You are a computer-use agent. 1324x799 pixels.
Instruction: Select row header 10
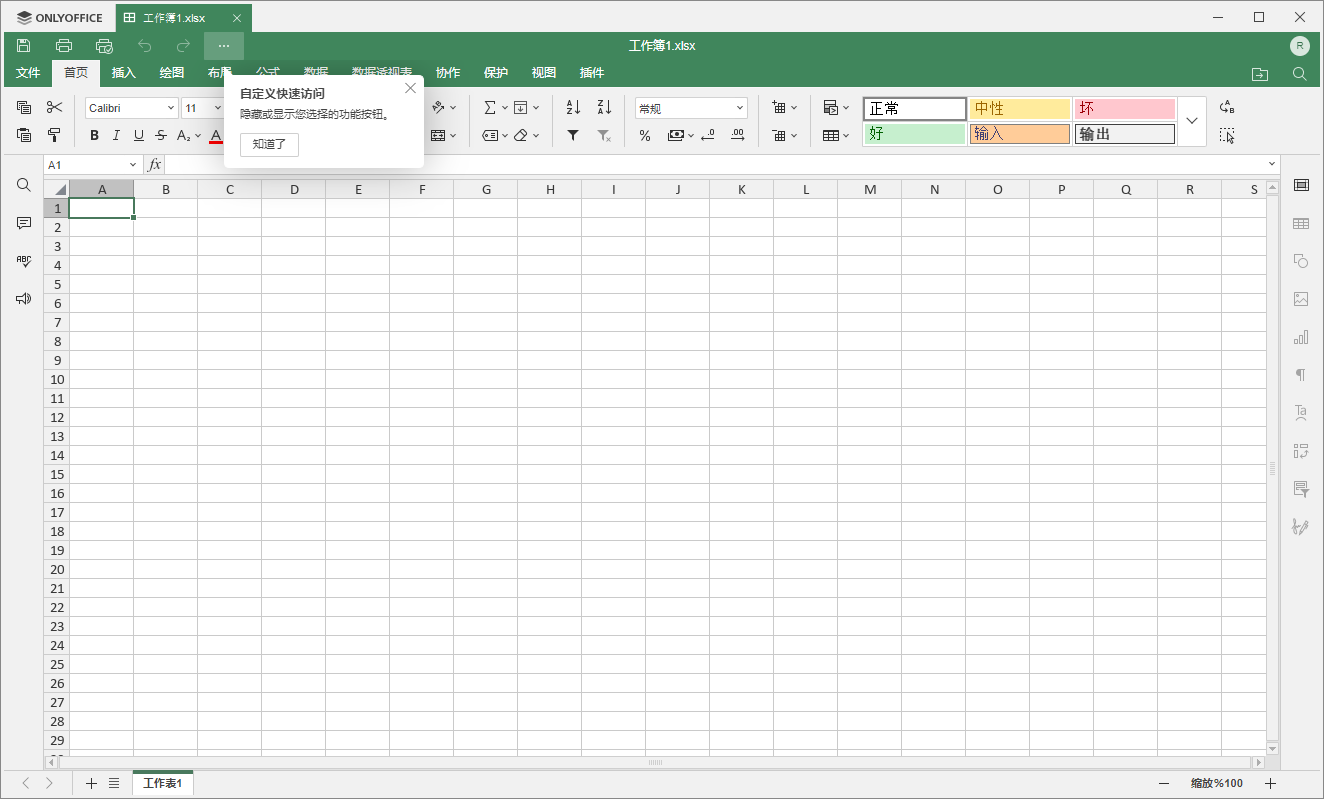click(57, 379)
